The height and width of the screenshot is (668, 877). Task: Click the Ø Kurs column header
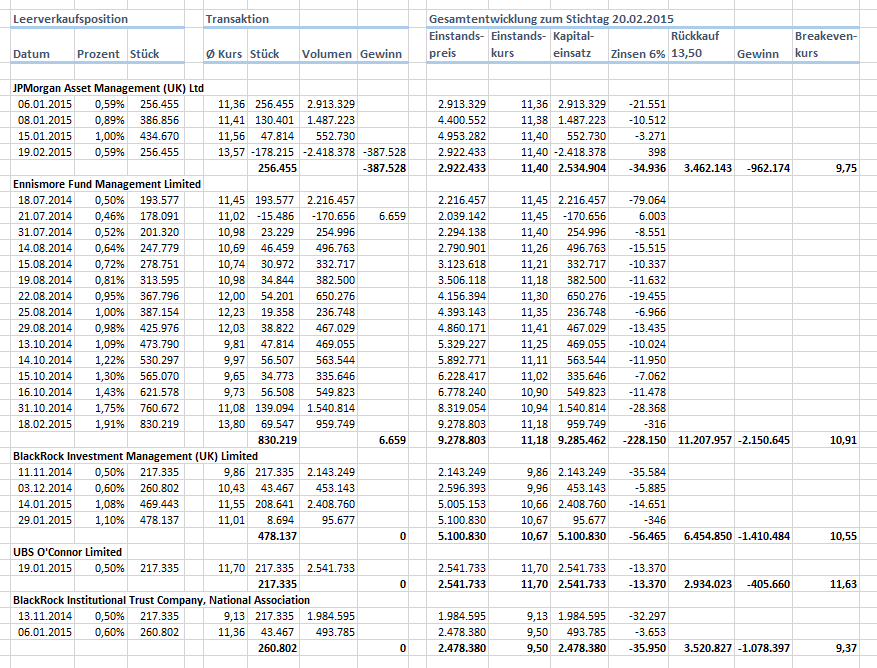(224, 54)
